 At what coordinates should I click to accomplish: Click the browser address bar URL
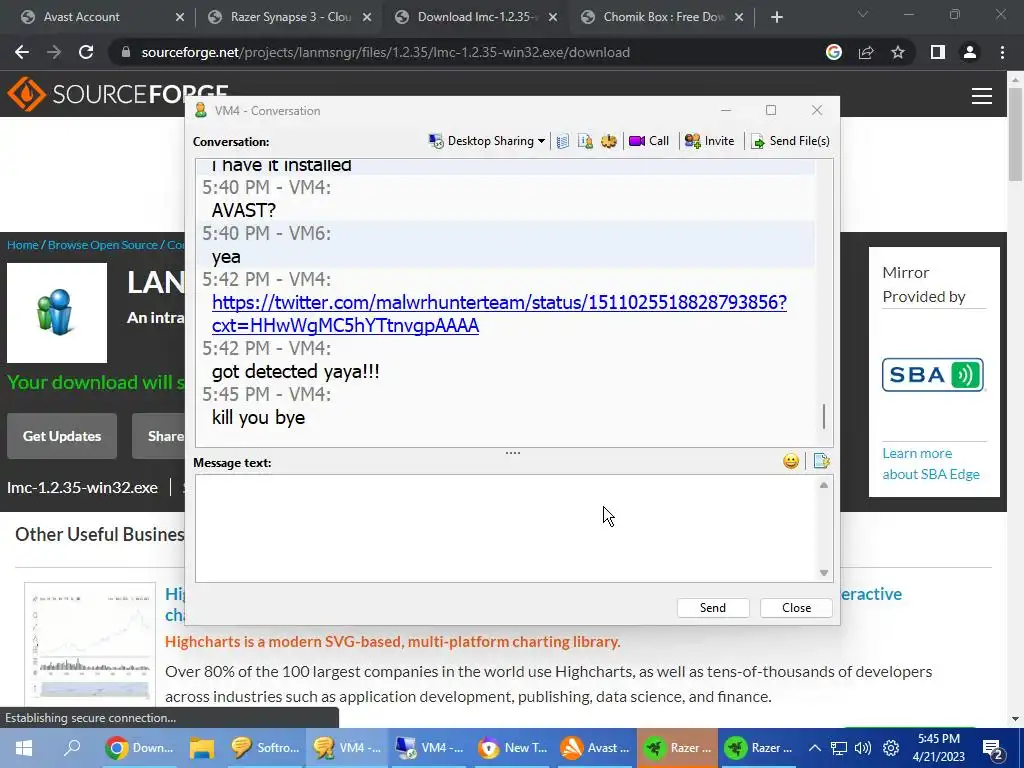(385, 52)
